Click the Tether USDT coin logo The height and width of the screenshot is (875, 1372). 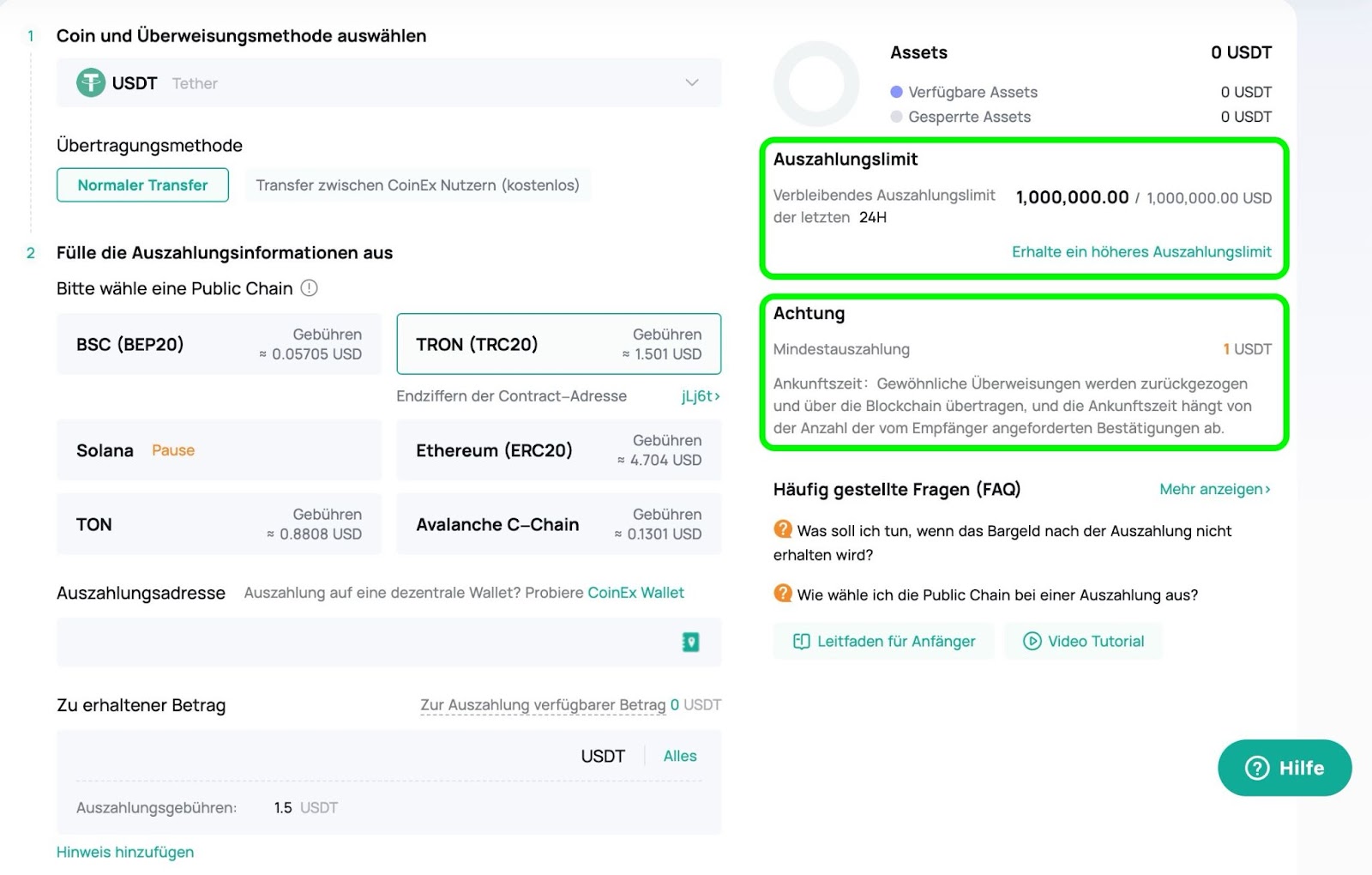point(90,83)
